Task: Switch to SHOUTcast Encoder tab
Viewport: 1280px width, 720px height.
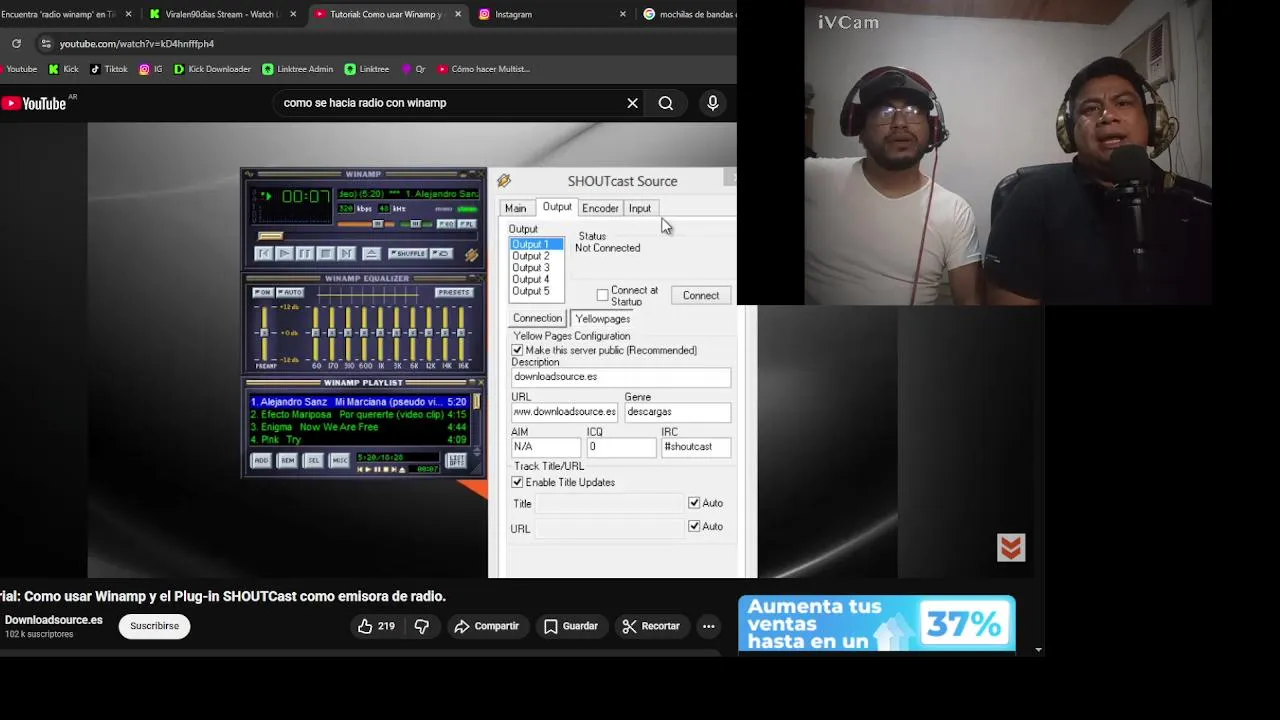Action: click(600, 208)
